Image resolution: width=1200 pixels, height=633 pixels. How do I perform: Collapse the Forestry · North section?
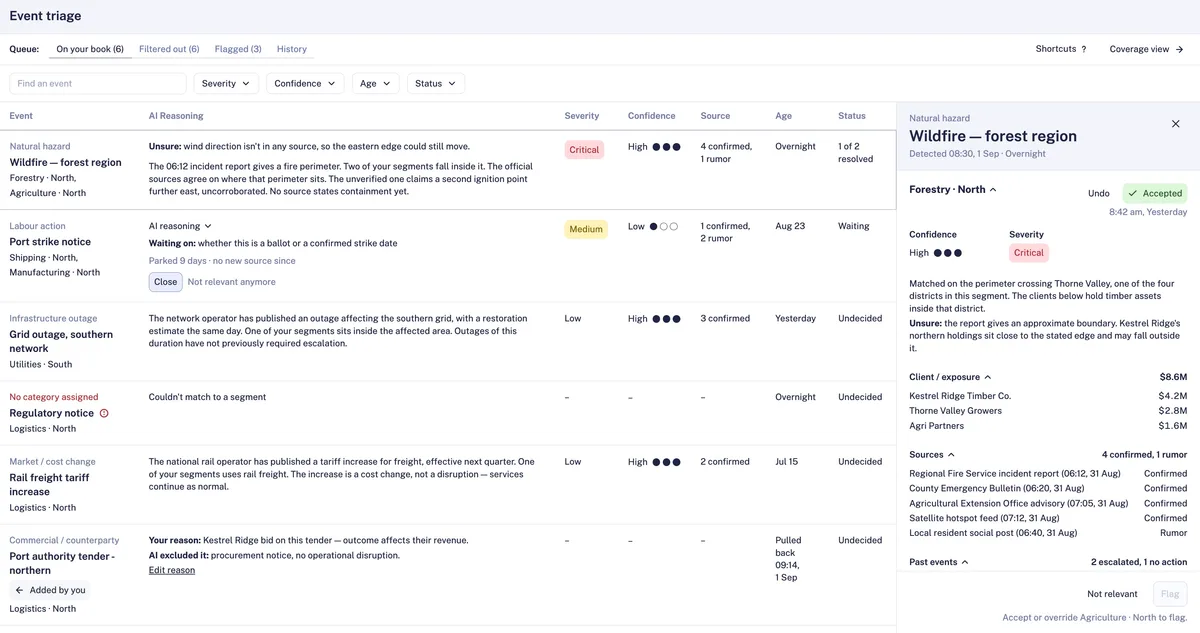pyautogui.click(x=952, y=189)
